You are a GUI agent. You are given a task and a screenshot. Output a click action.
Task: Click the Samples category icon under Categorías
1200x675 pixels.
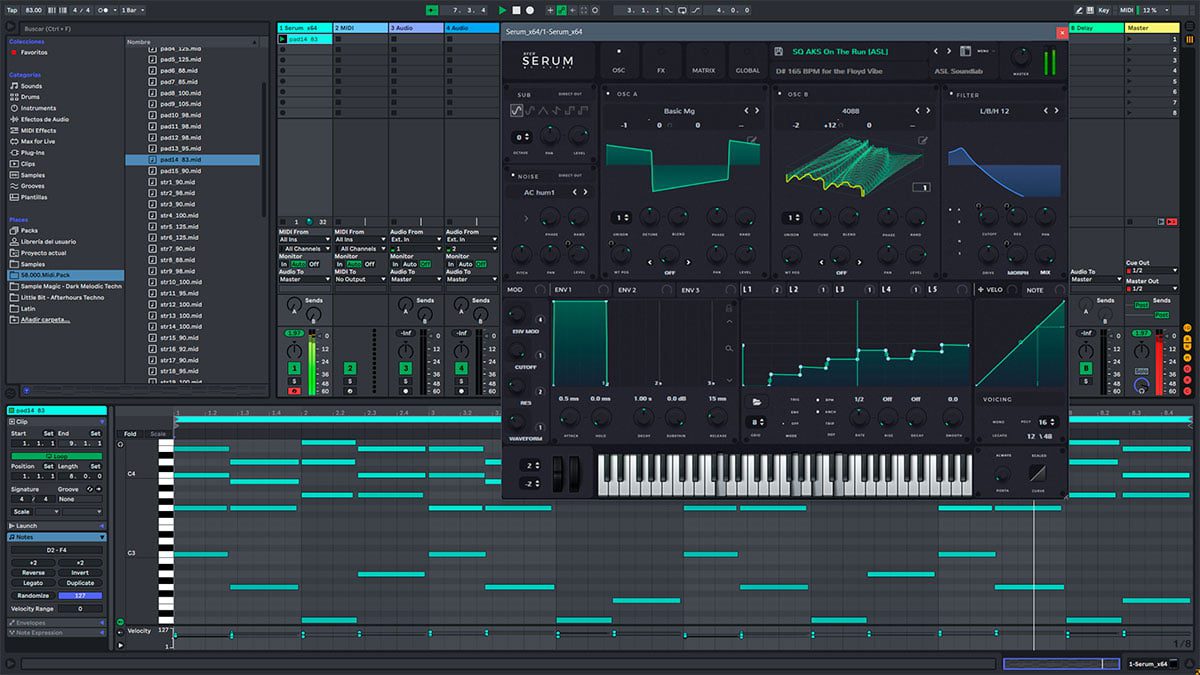click(13, 175)
